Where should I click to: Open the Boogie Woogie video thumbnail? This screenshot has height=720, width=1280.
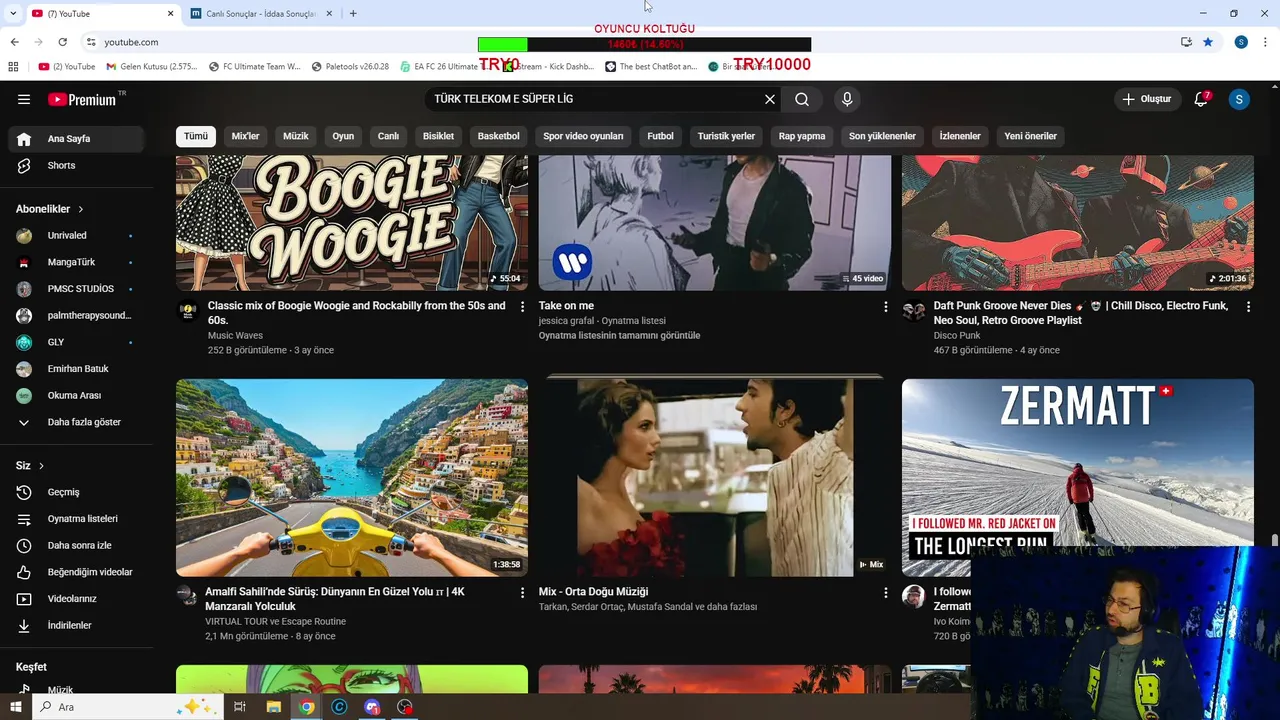pos(352,223)
